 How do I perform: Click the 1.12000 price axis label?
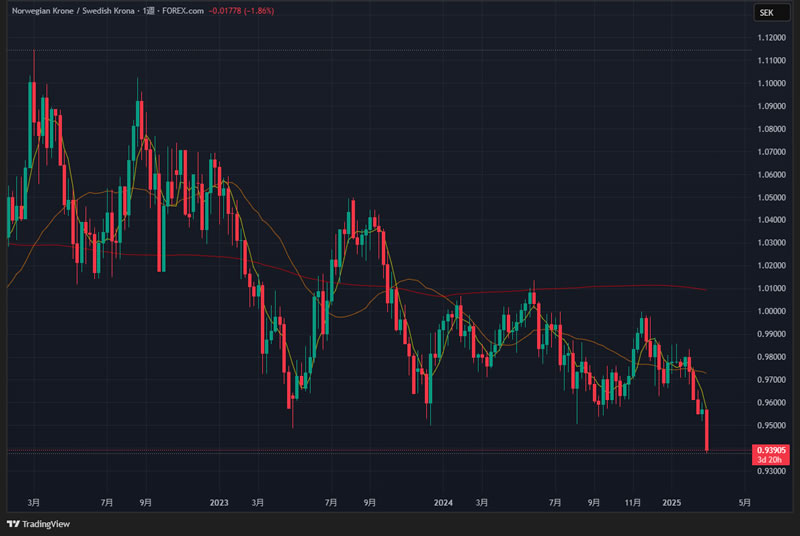(x=771, y=38)
